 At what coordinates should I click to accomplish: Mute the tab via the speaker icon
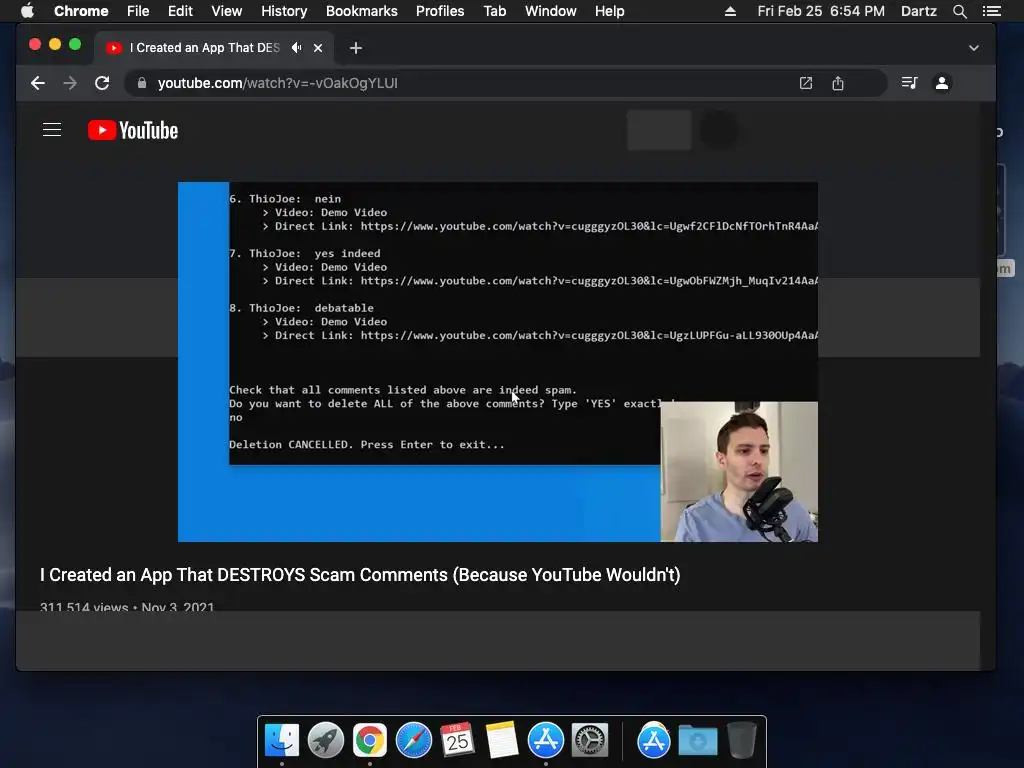point(296,48)
